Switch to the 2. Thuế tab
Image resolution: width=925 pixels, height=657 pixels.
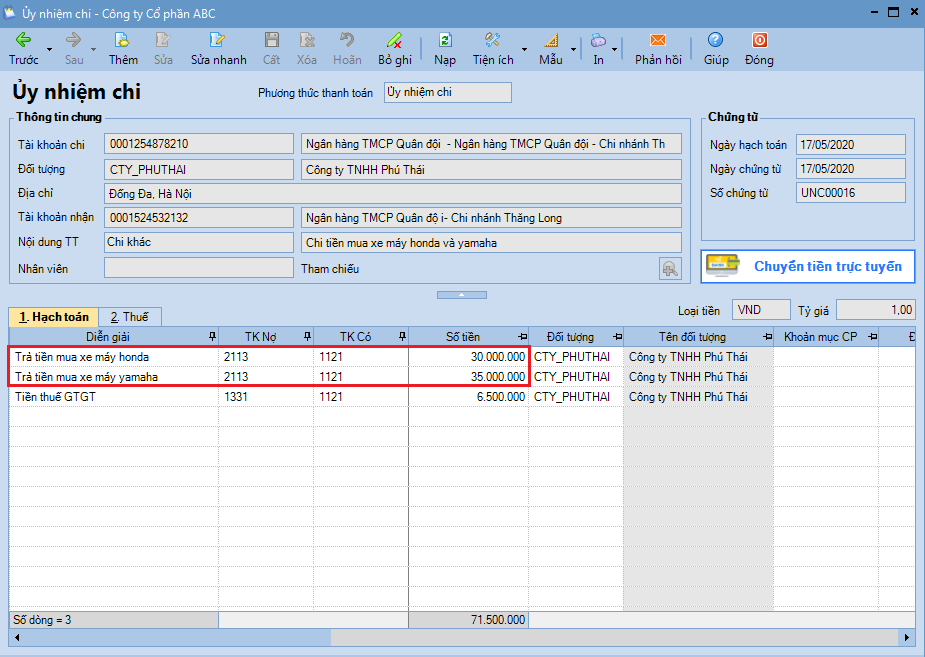pos(130,317)
